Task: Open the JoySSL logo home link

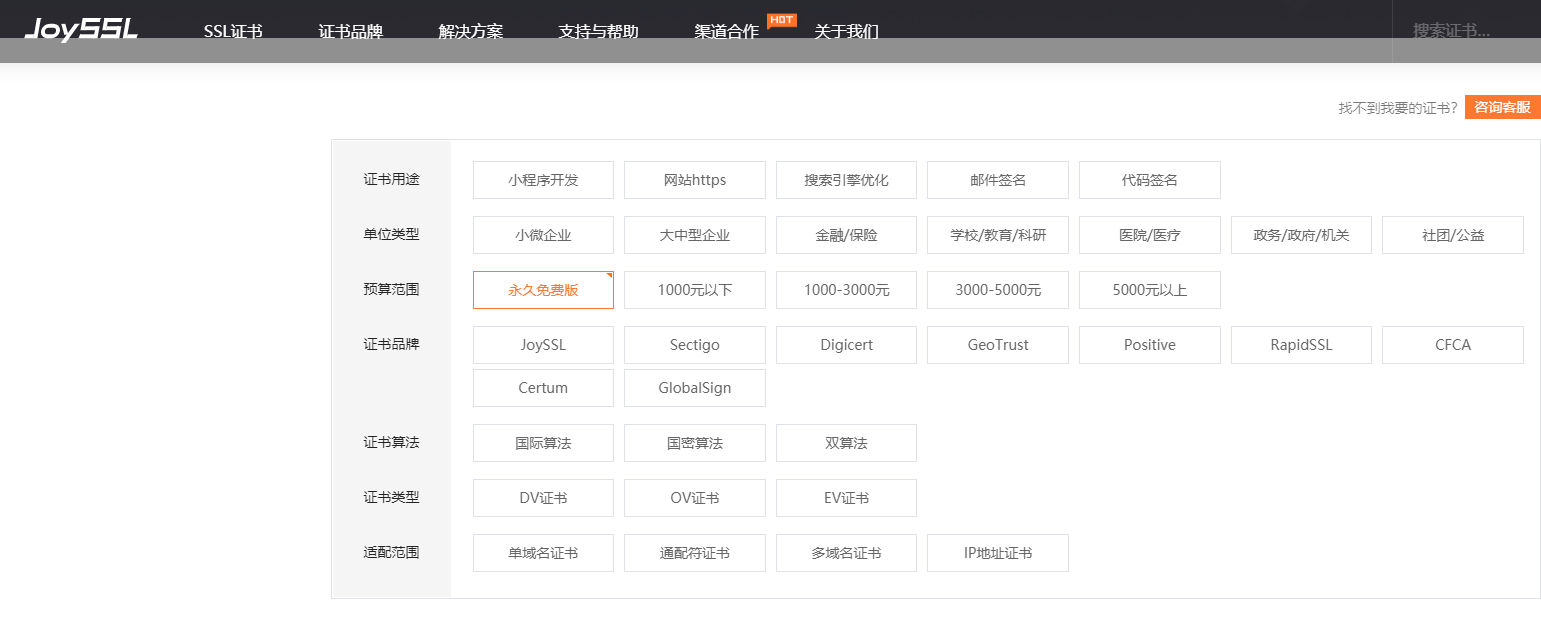Action: point(81,30)
